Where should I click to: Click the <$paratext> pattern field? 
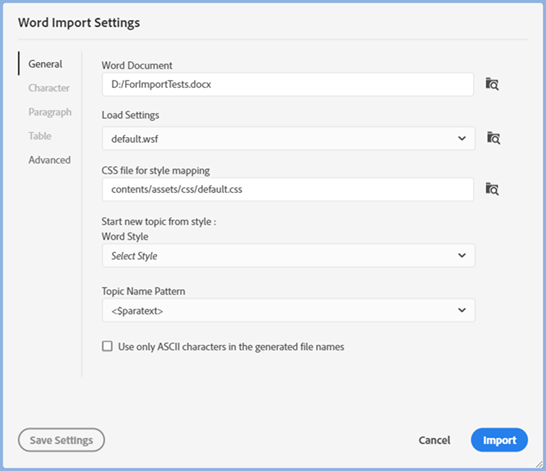click(x=288, y=310)
